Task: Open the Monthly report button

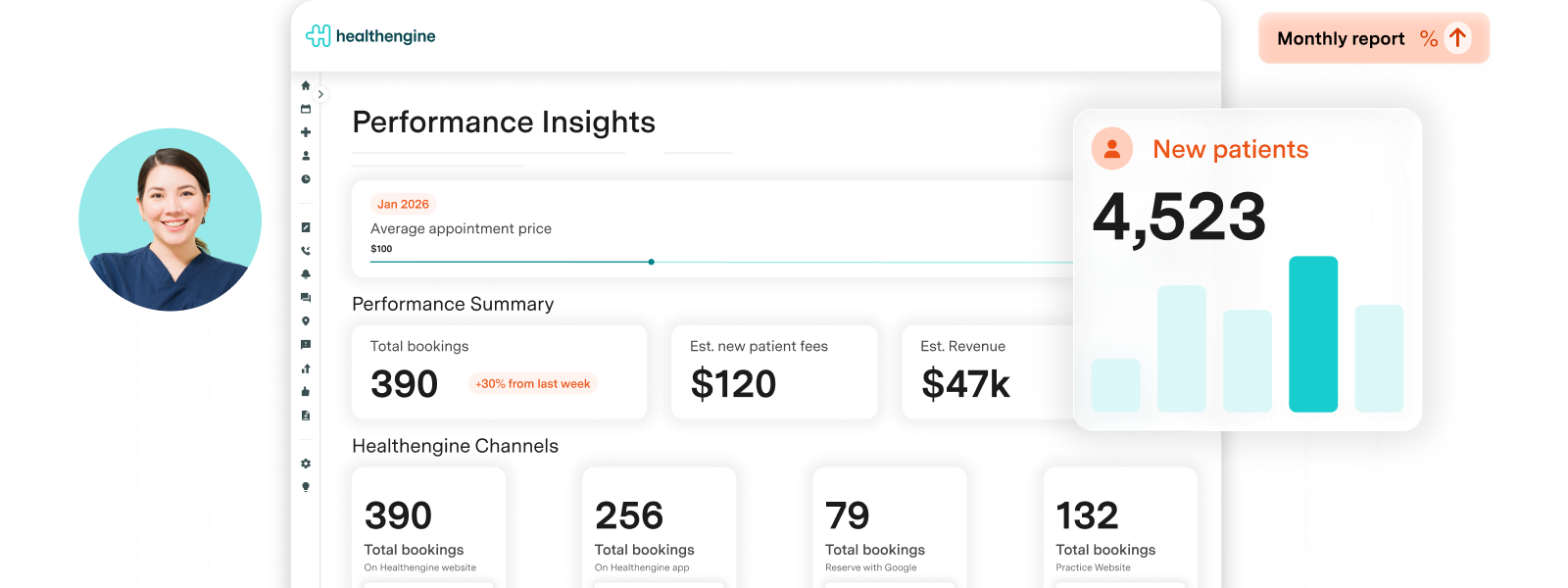Action: click(1374, 38)
